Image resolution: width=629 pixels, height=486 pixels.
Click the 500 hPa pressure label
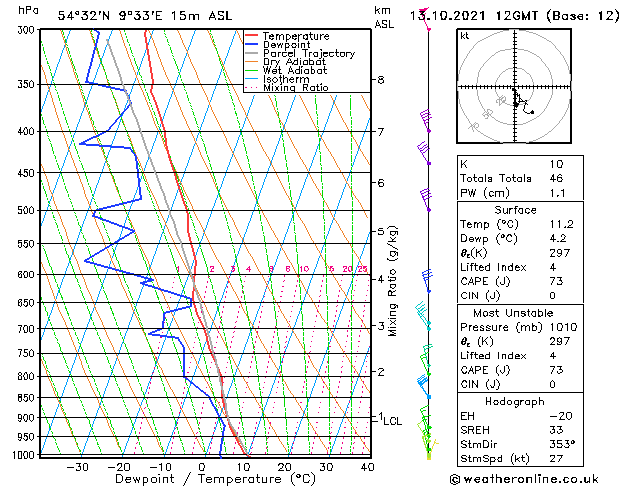click(x=27, y=210)
